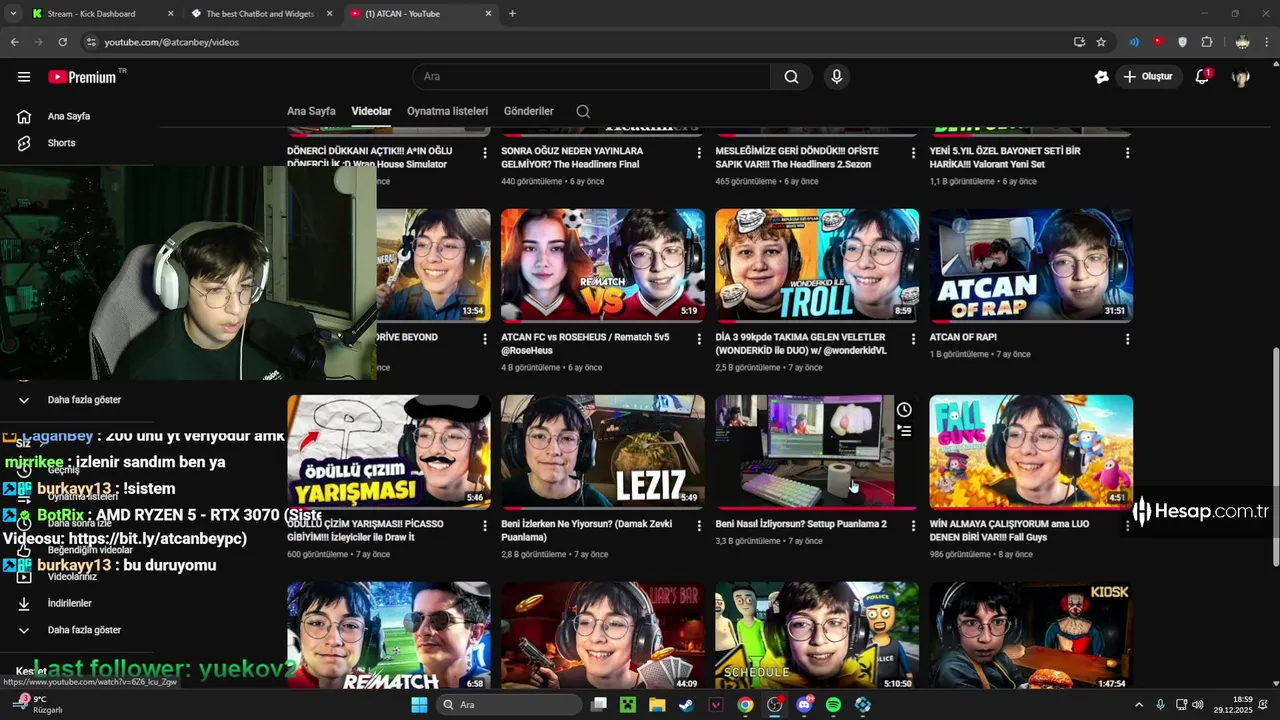Screen dimensions: 1280x720
Task: Open Minecraft launcher in taskbar
Action: tap(627, 705)
